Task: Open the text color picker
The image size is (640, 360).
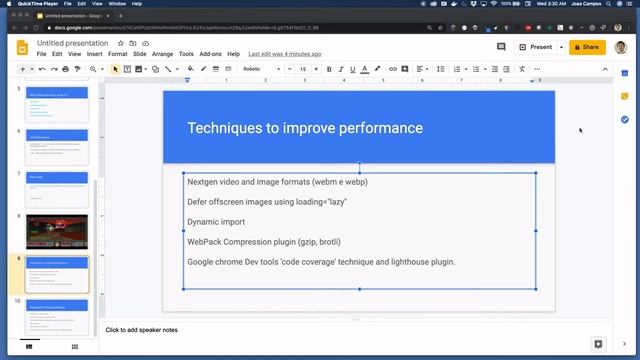Action: pos(365,69)
